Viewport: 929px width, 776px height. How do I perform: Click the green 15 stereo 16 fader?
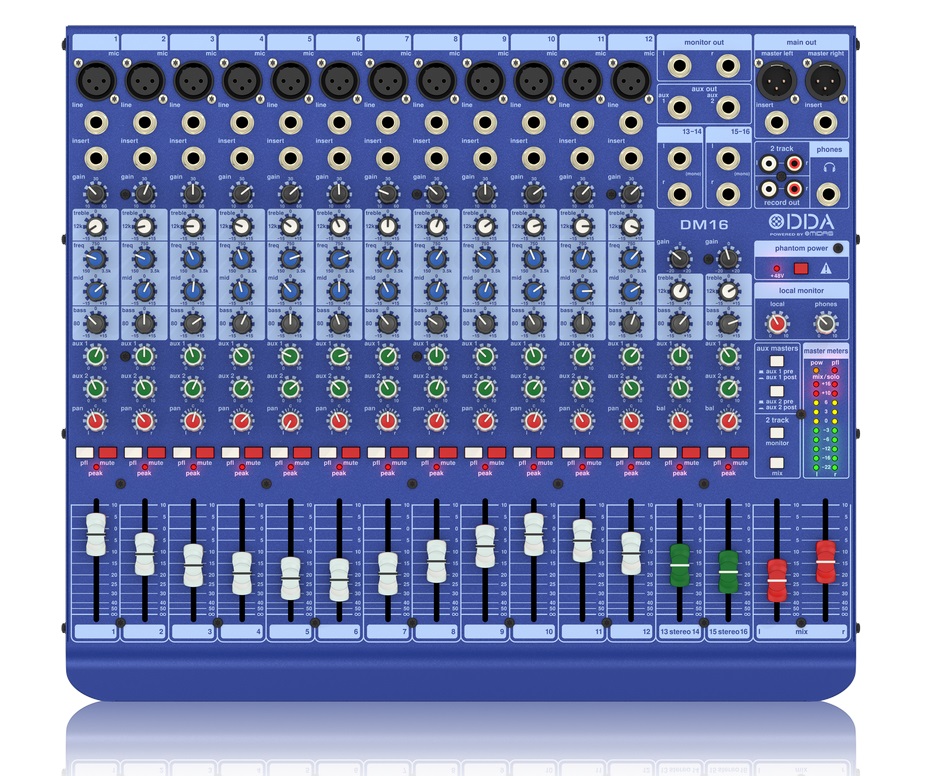click(728, 572)
